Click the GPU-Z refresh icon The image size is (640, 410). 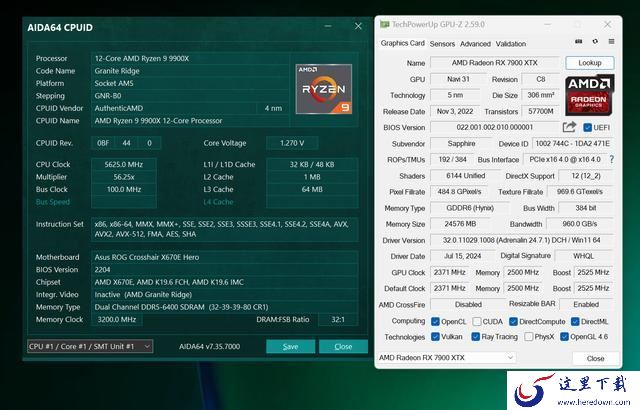595,42
